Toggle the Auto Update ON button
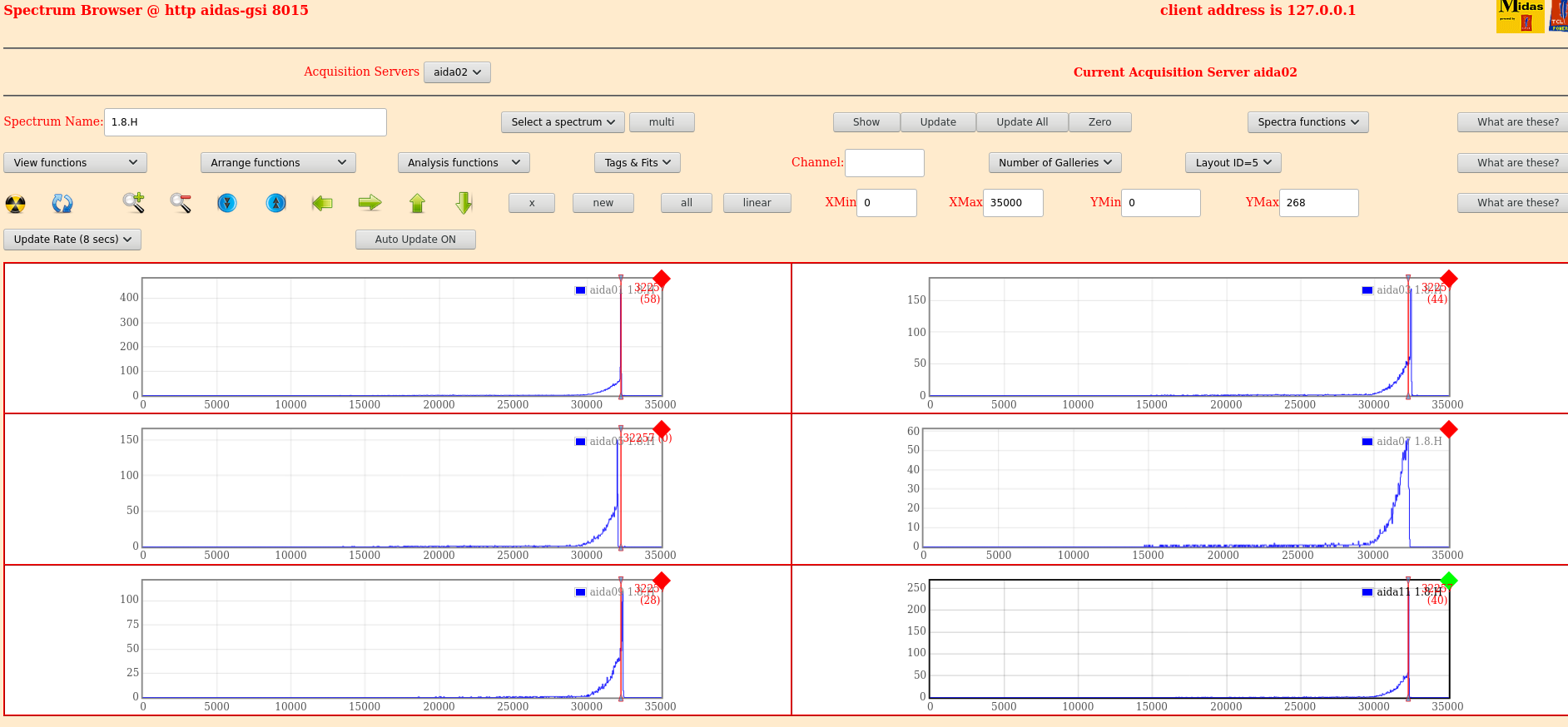This screenshot has width=1568, height=727. 415,240
